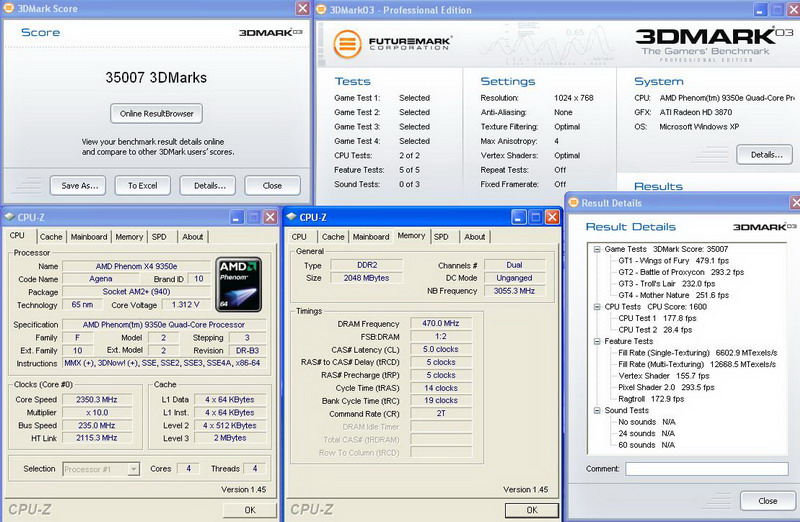Select GT3 - Troll's Lair result row

[x=666, y=284]
